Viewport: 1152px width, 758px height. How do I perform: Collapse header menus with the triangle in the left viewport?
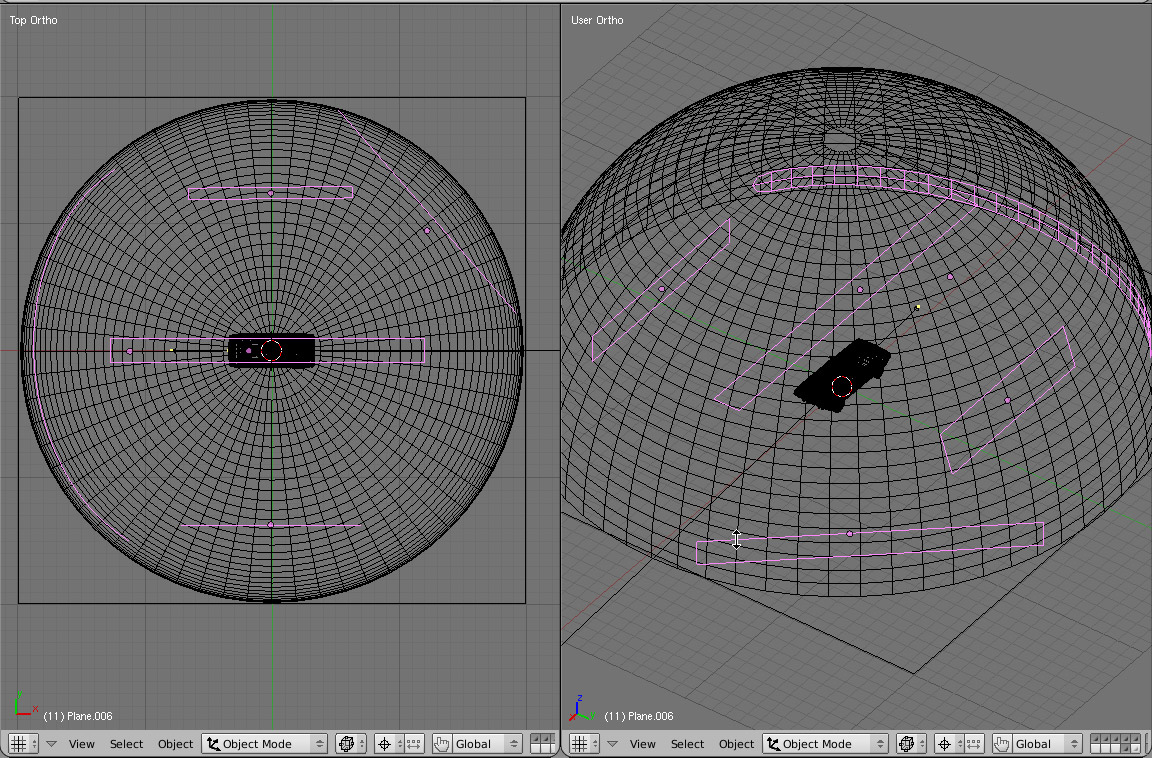coord(52,744)
